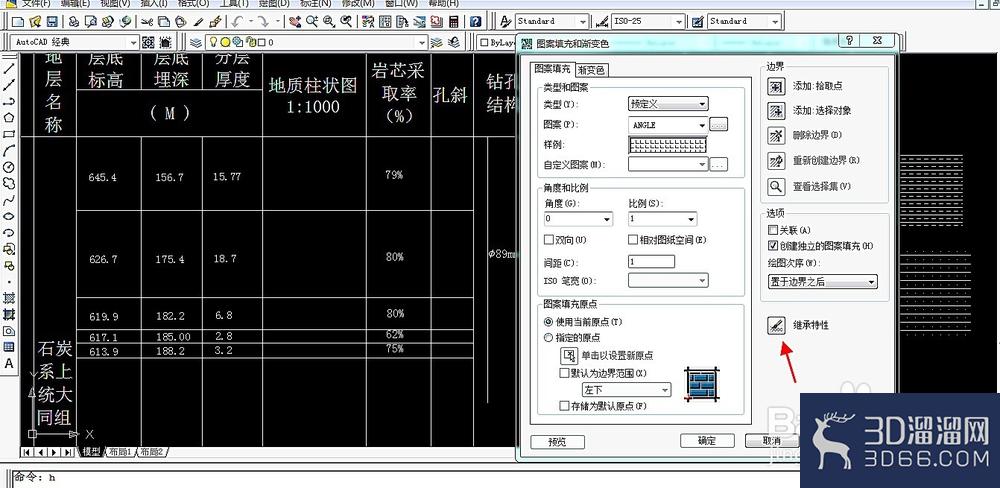Toggle Default to boundary extents checkbox
The image size is (1000, 488).
[564, 373]
